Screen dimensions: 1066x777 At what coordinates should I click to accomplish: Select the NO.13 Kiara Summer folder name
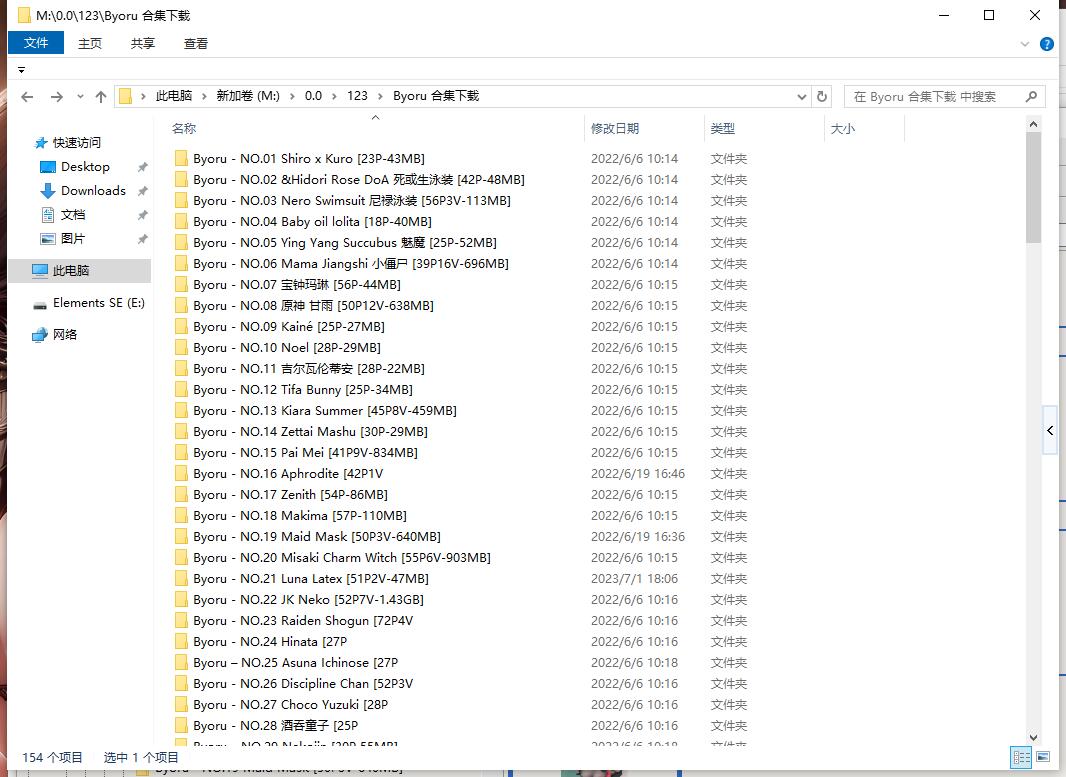pos(325,411)
